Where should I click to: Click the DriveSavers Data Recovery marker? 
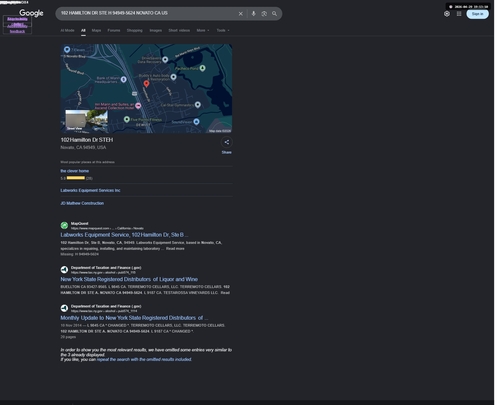point(165,60)
